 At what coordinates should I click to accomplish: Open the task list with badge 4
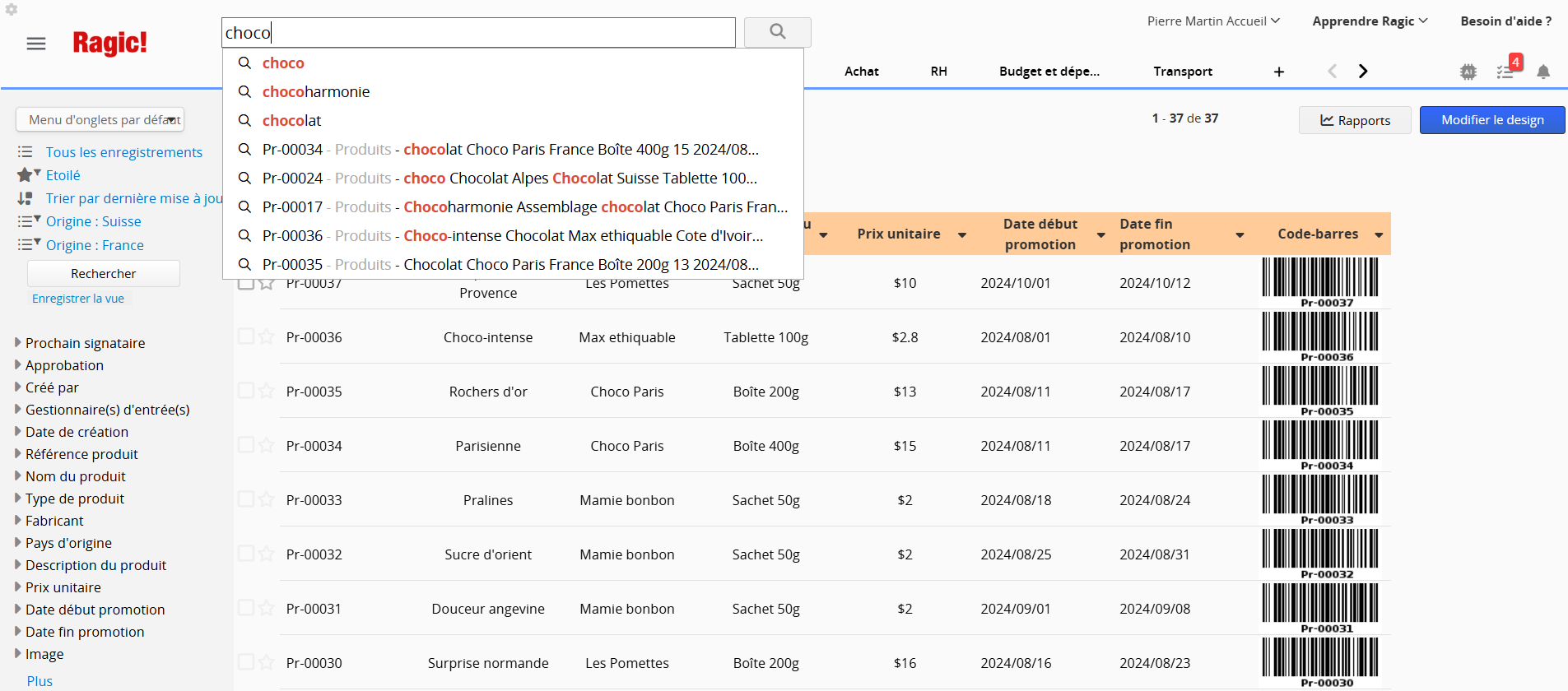(1506, 71)
